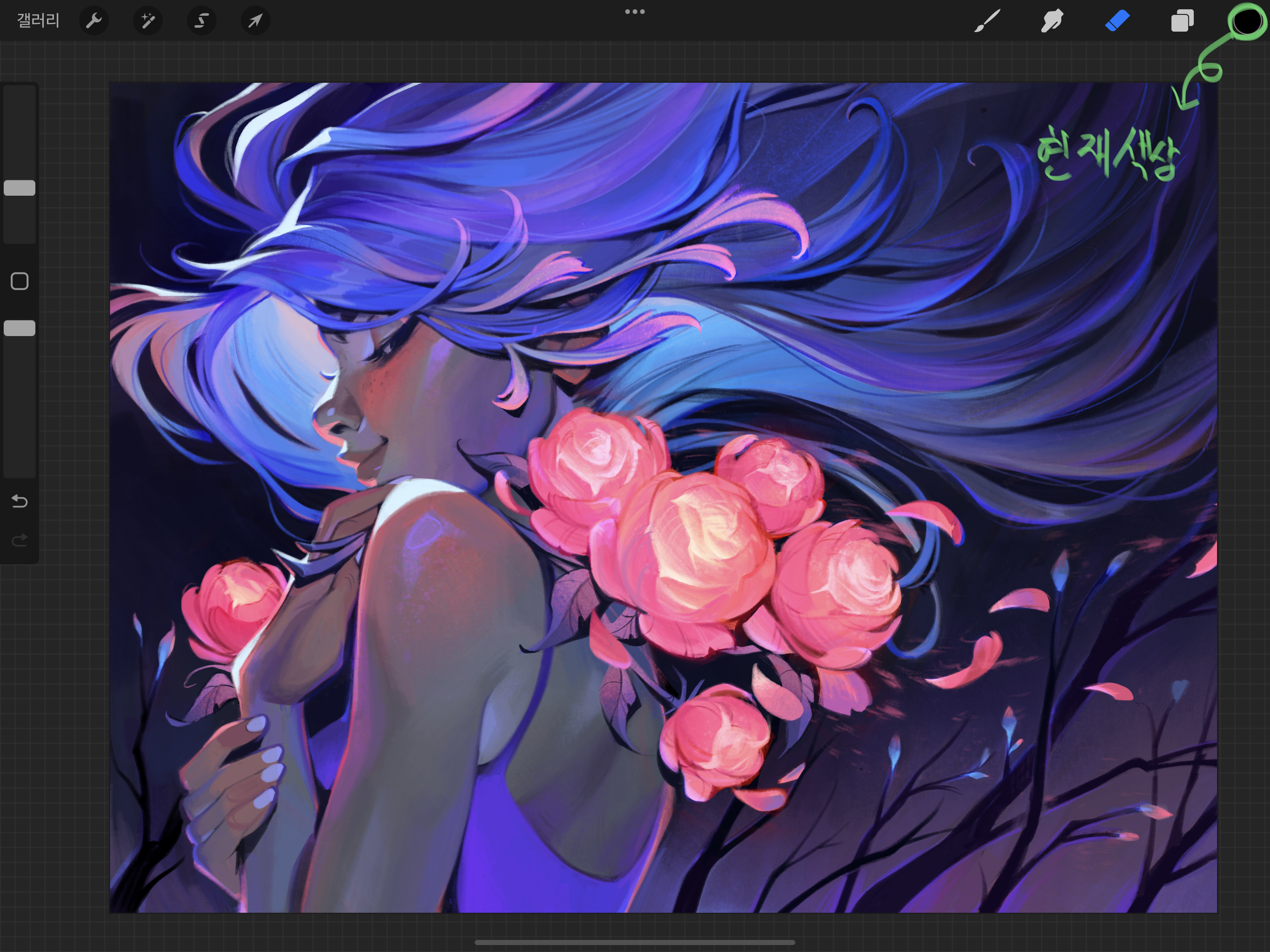Activate the Selection S-shaped tool
This screenshot has height=952, width=1270.
pos(201,21)
